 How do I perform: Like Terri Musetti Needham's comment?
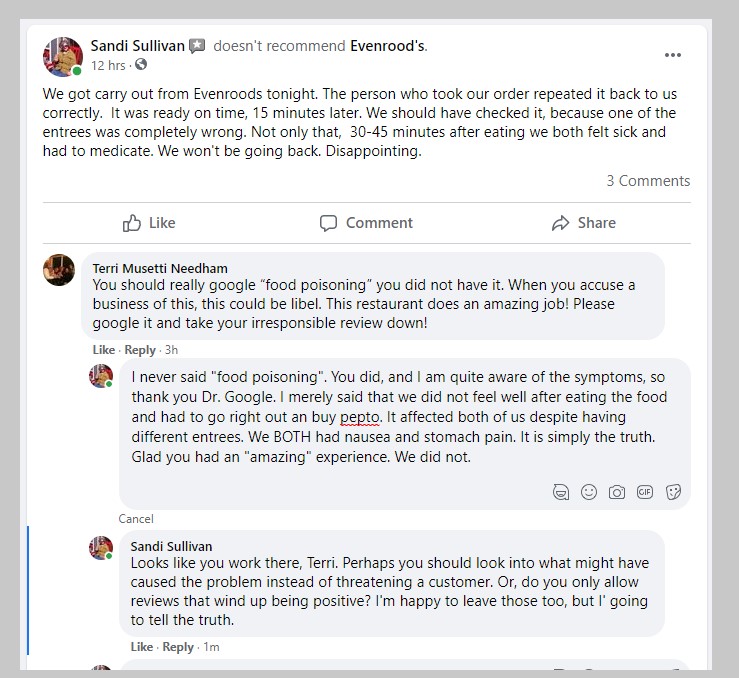click(103, 350)
